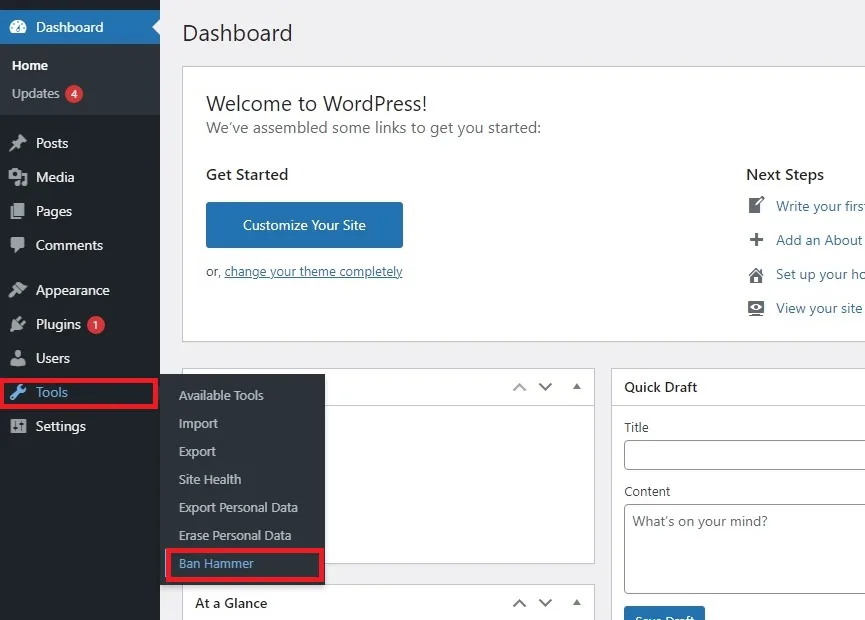This screenshot has width=865, height=620.
Task: Open the Appearance menu
Action: click(x=80, y=290)
